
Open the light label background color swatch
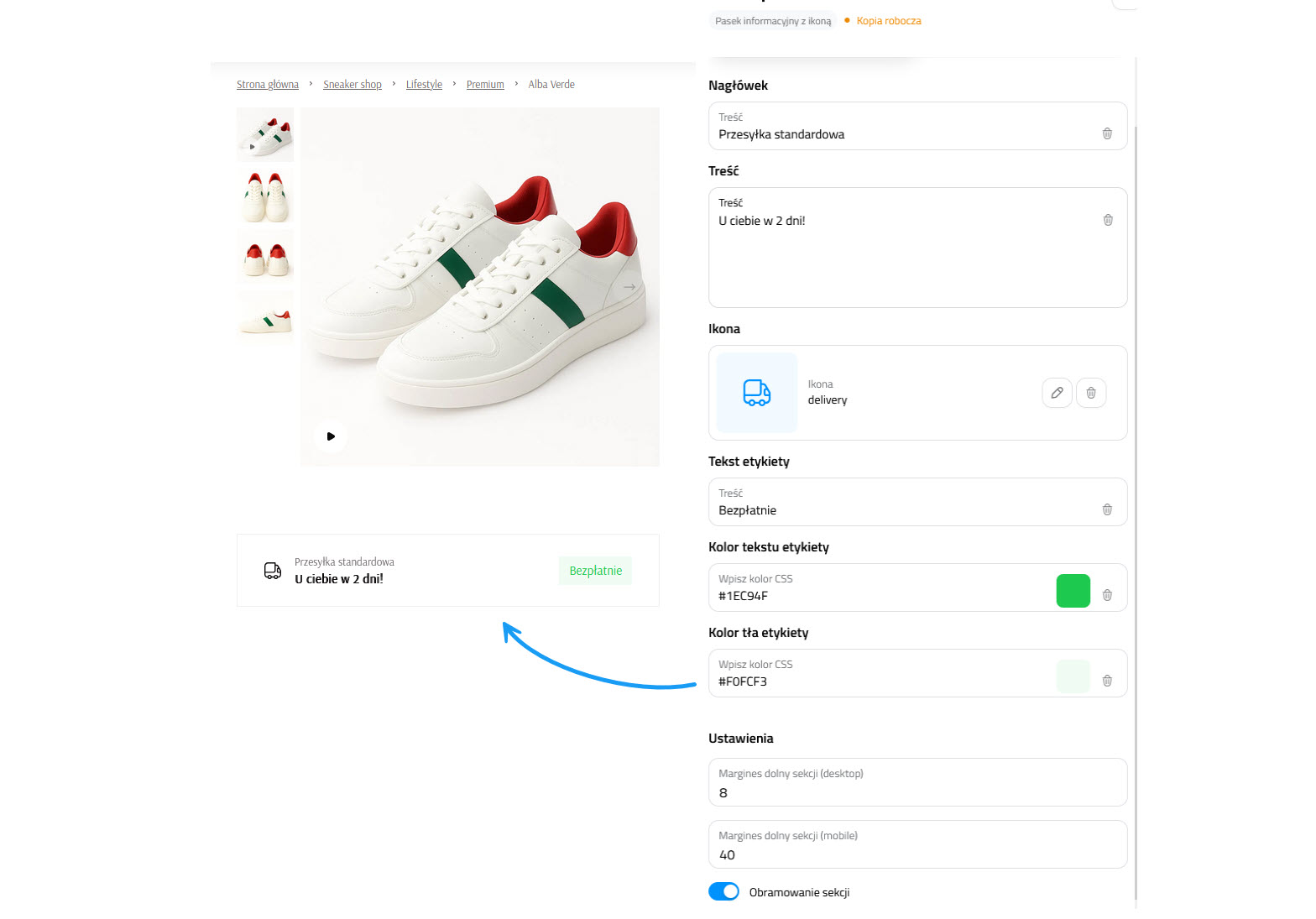coord(1073,676)
